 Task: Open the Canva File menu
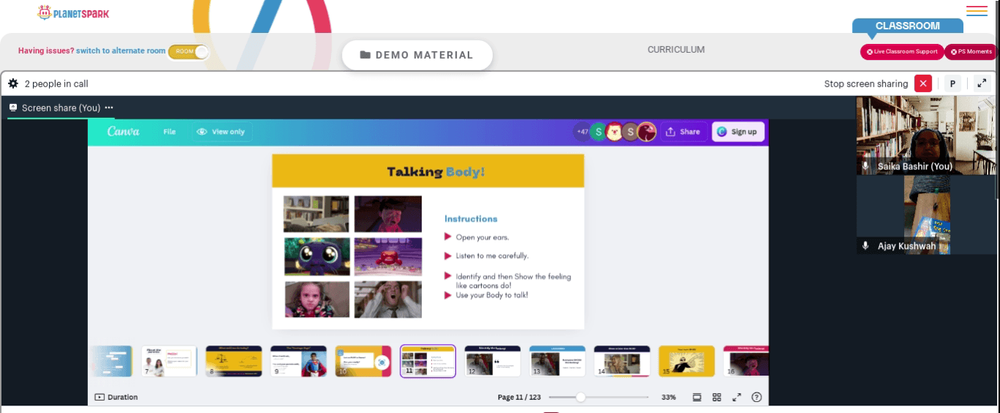click(x=169, y=132)
